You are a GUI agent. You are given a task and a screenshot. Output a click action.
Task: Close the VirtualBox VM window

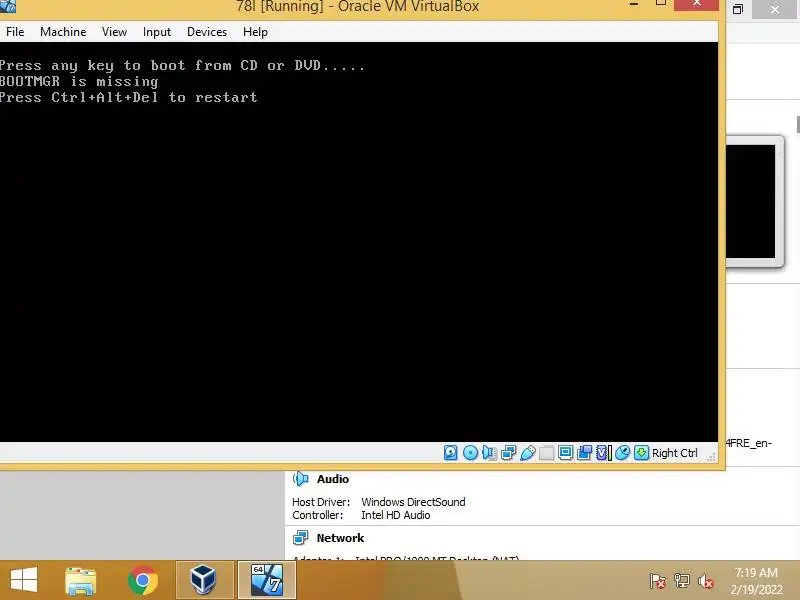pyautogui.click(x=696, y=5)
